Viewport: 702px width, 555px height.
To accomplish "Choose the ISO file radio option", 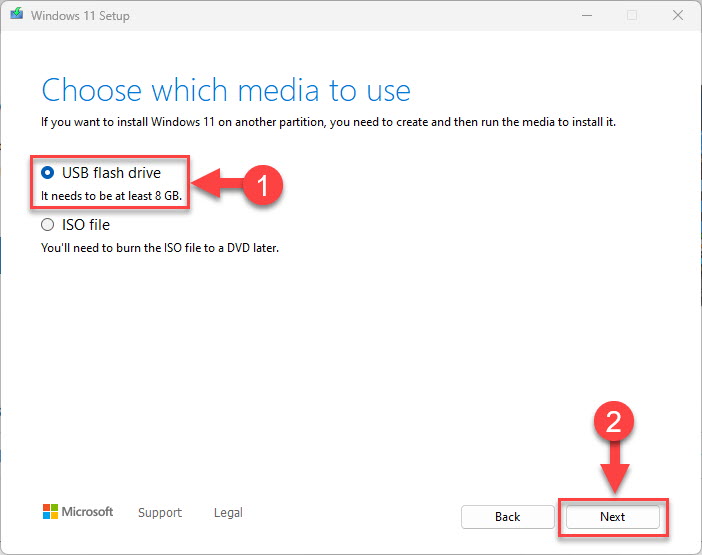I will (x=47, y=225).
